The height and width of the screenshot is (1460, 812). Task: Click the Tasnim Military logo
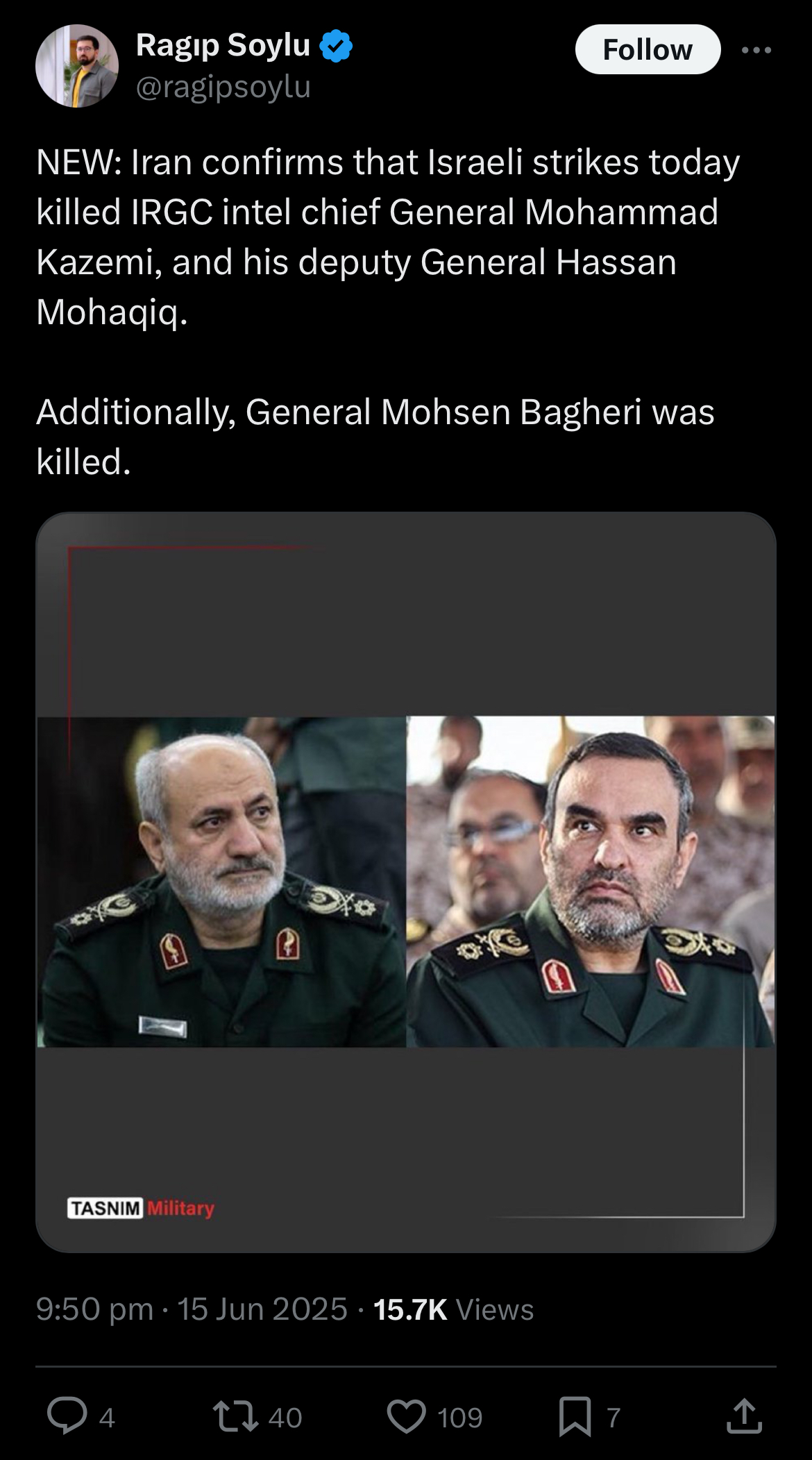pyautogui.click(x=141, y=1208)
